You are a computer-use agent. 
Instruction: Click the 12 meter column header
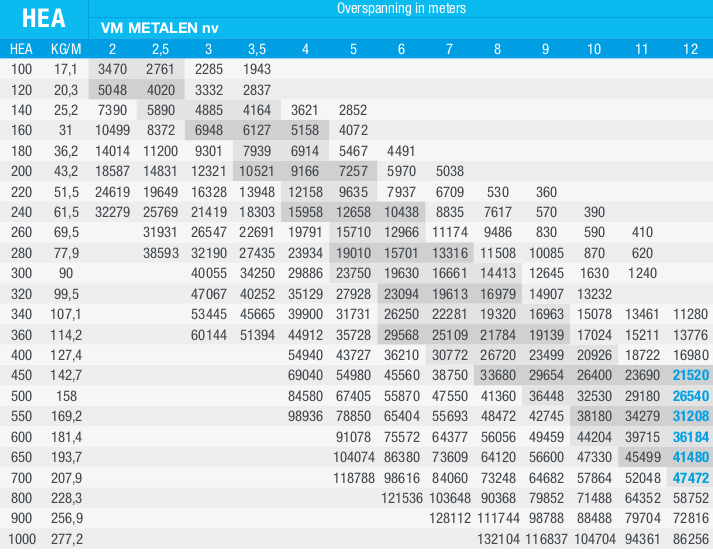690,49
